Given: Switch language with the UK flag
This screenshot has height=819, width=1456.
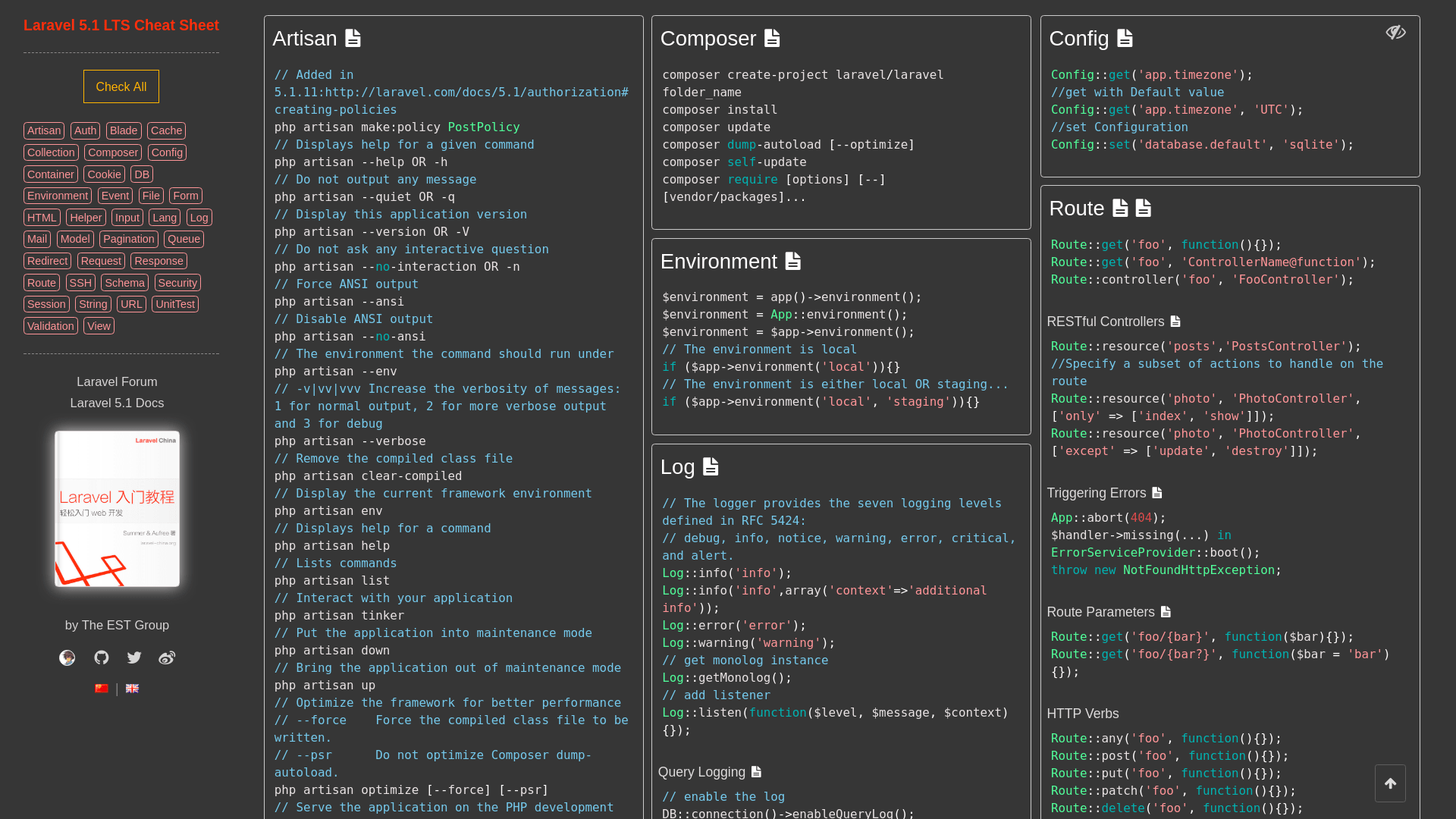Looking at the screenshot, I should pos(132,689).
